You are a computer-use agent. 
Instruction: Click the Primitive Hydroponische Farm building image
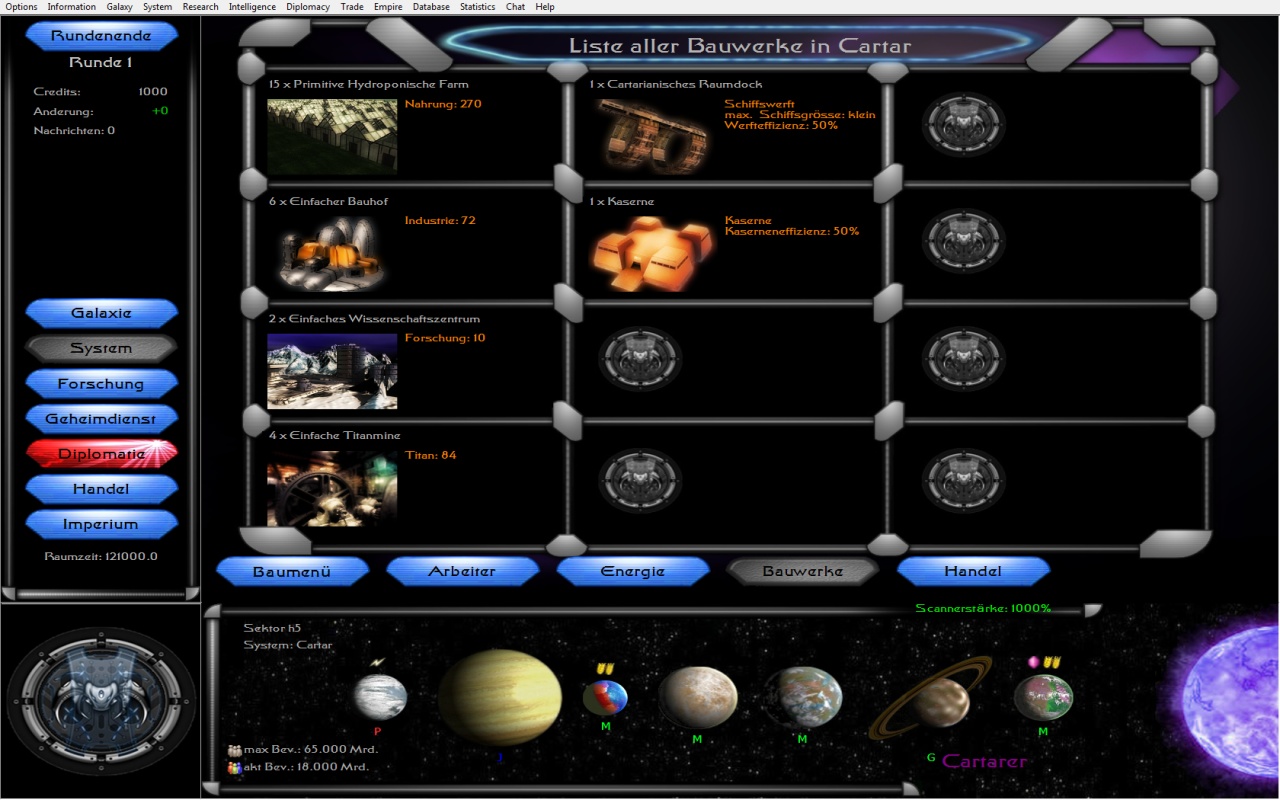point(332,136)
